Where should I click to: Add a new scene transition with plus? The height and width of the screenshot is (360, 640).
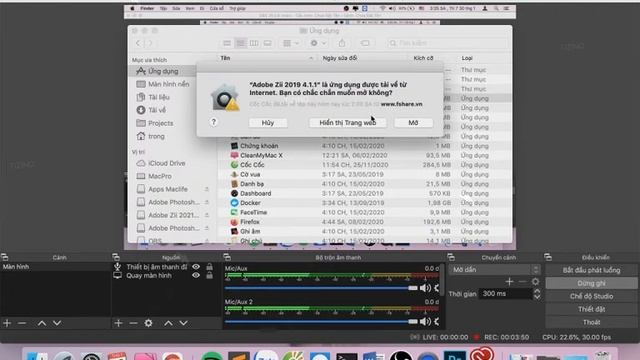click(509, 282)
